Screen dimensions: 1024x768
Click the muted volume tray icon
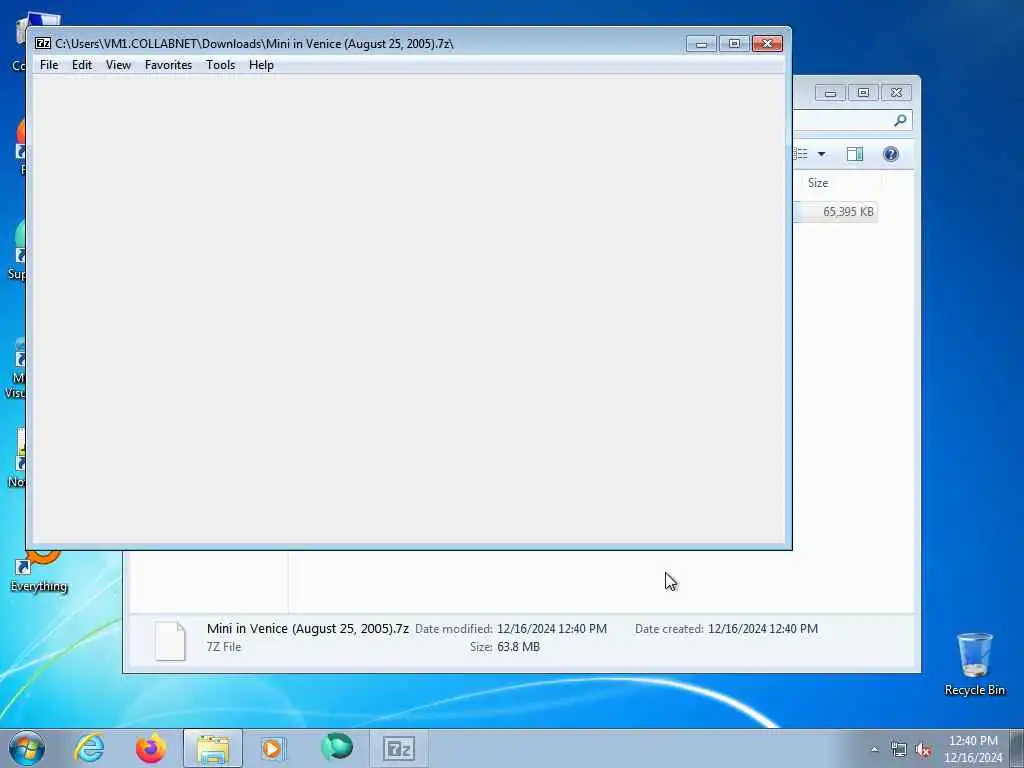[923, 750]
